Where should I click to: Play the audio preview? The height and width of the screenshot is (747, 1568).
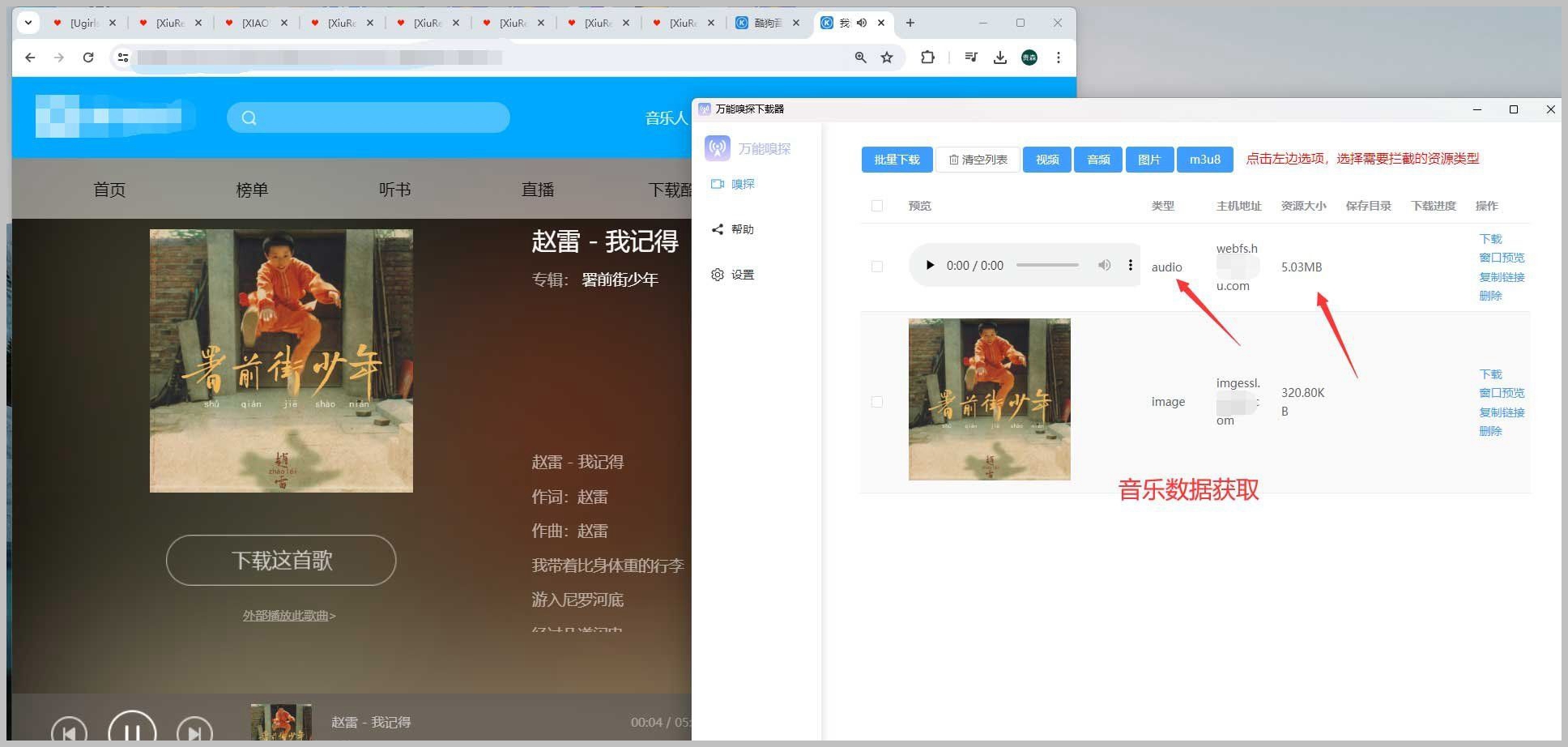(x=930, y=265)
